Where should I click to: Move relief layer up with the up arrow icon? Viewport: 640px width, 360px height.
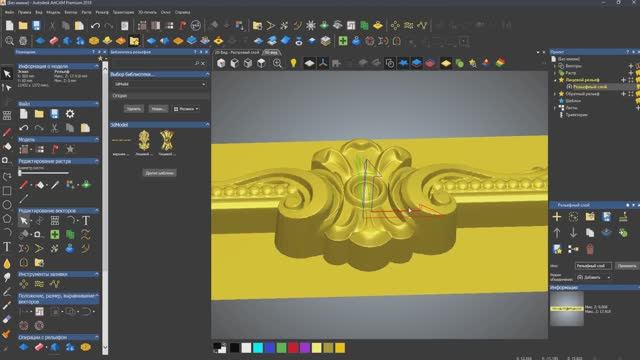(x=557, y=233)
